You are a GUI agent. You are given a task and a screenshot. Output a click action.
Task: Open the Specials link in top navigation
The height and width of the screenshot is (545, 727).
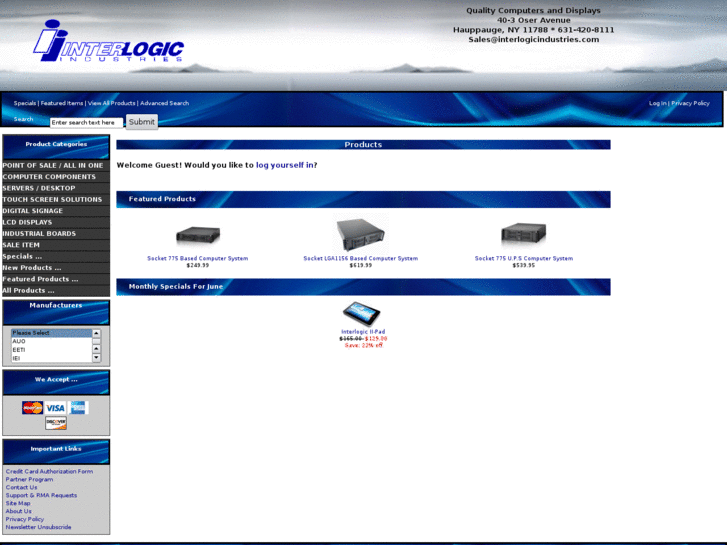(25, 103)
